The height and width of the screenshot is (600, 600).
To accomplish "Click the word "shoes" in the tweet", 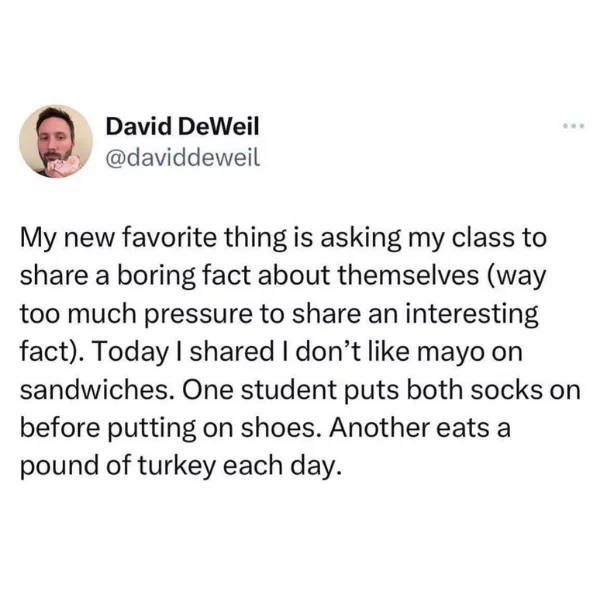I will coord(281,428).
